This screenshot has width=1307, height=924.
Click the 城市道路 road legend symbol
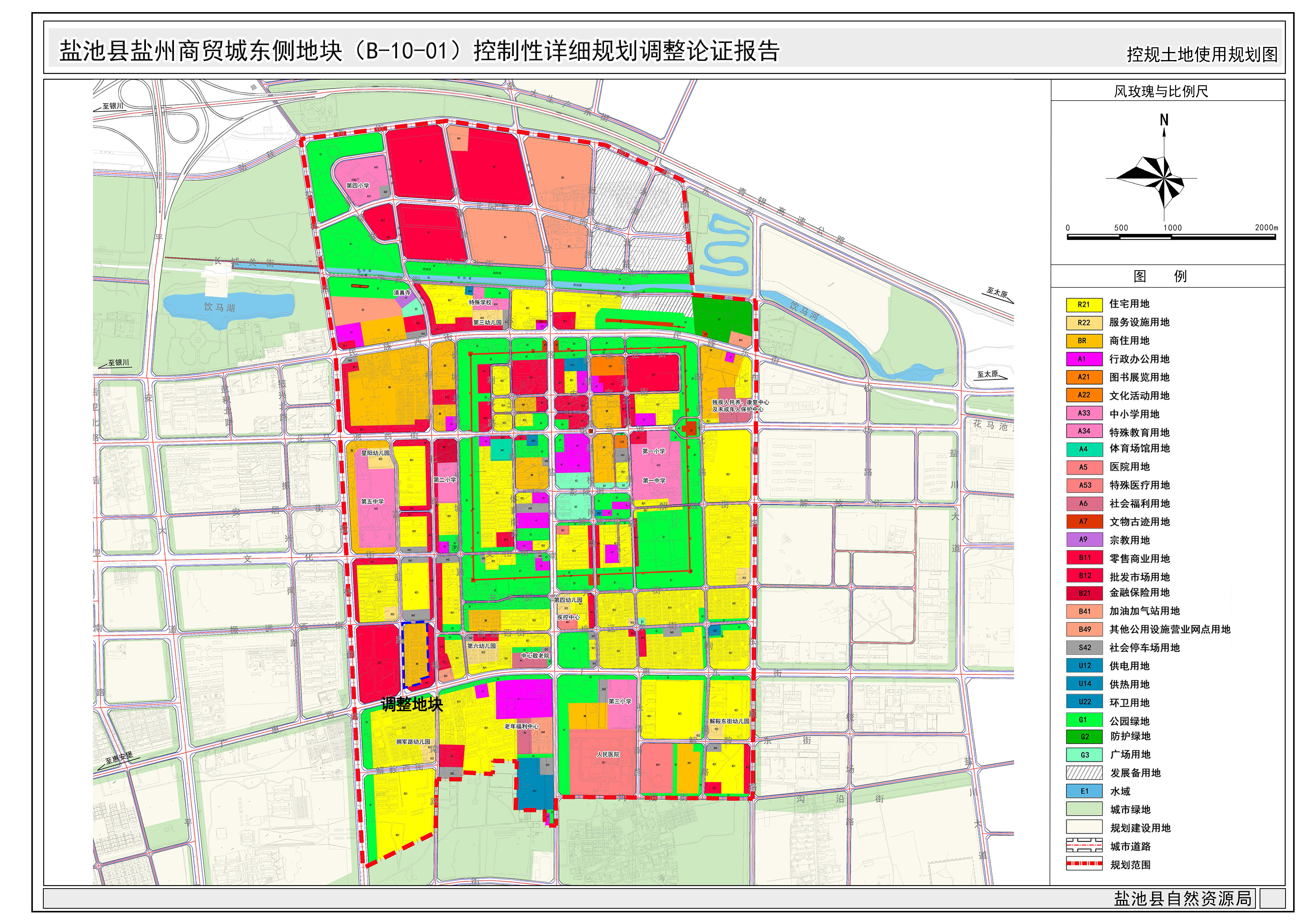(x=1084, y=846)
